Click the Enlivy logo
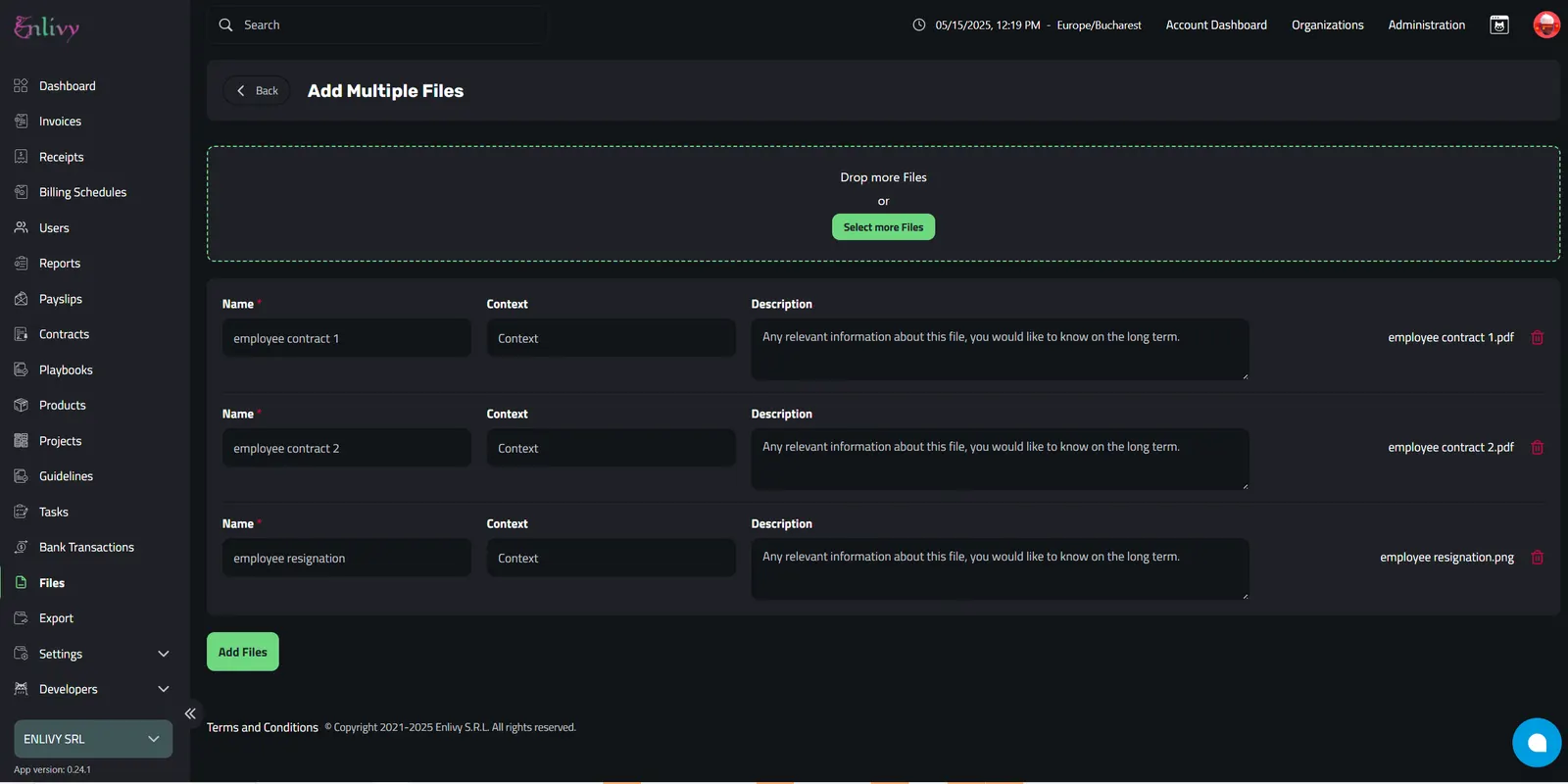This screenshot has height=784, width=1568. (46, 27)
